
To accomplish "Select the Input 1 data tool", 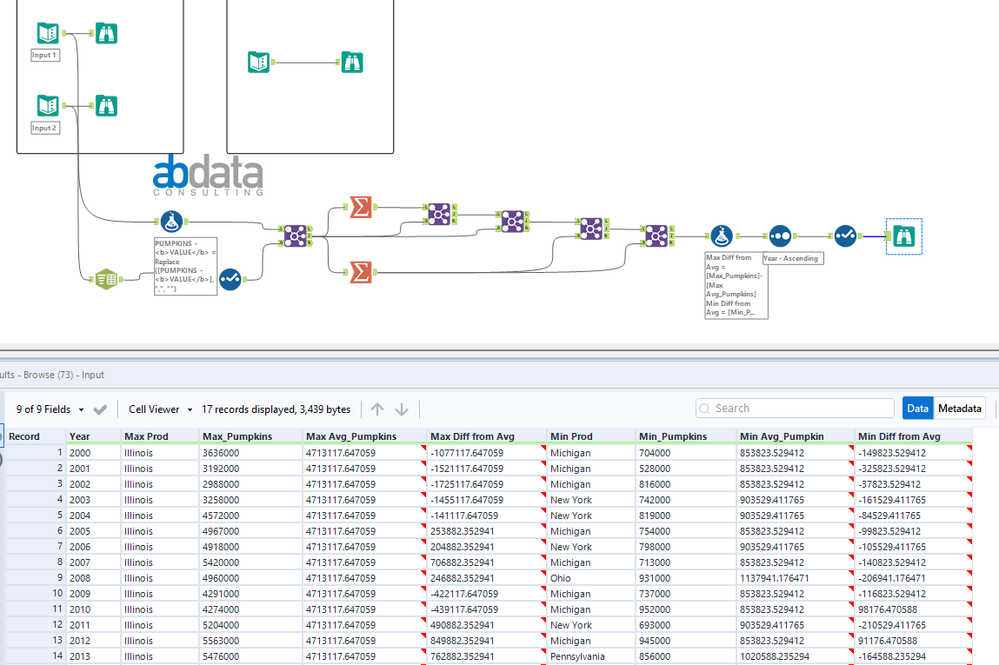I will [48, 33].
